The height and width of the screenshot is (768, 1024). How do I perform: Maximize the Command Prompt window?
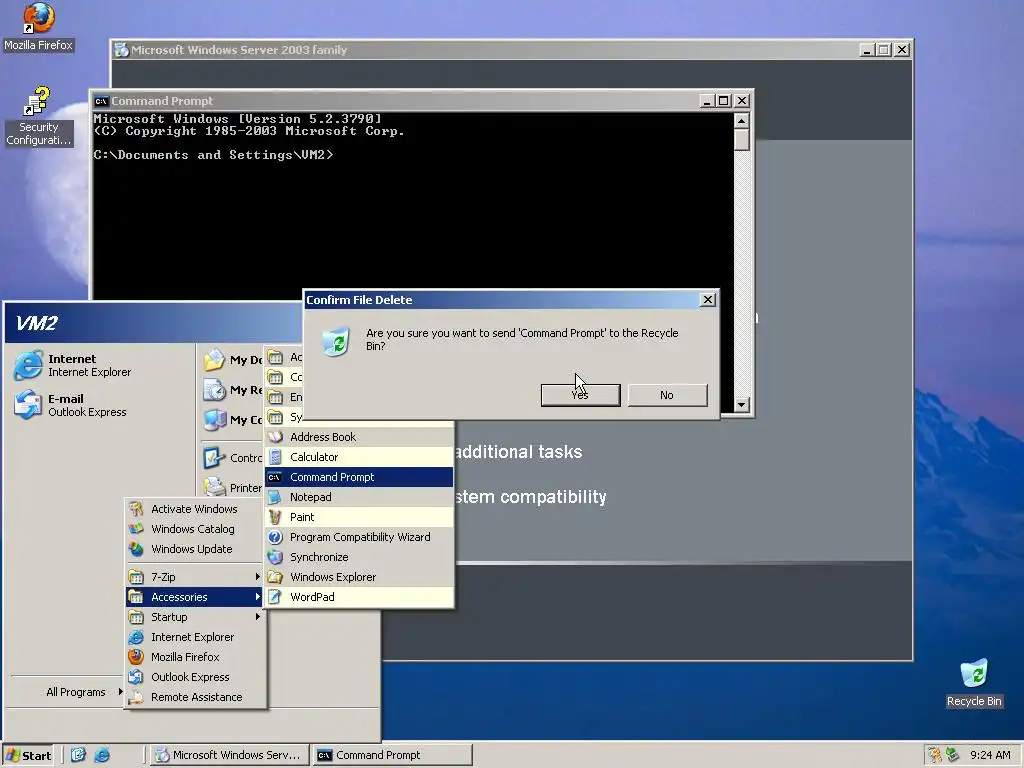tap(724, 101)
